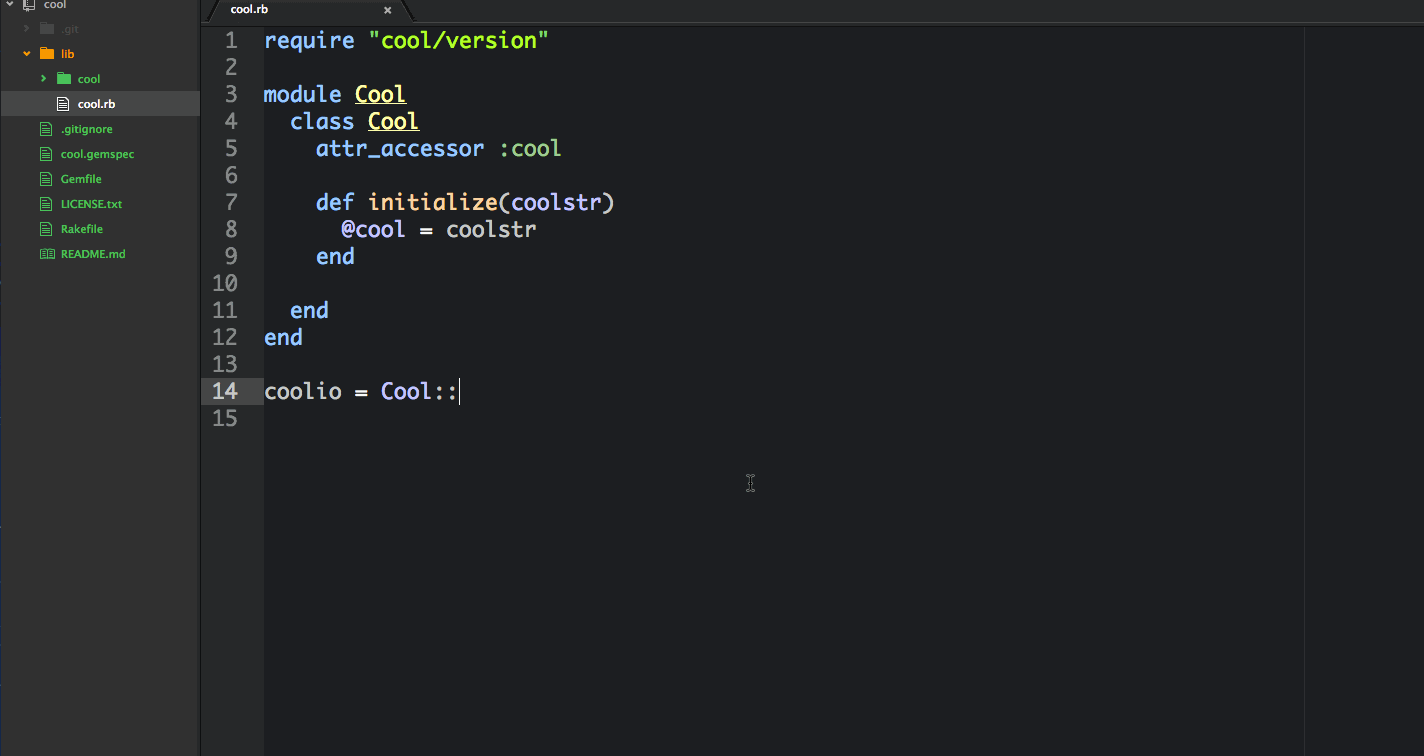Click the .git folder icon
This screenshot has height=756, width=1424.
click(46, 28)
